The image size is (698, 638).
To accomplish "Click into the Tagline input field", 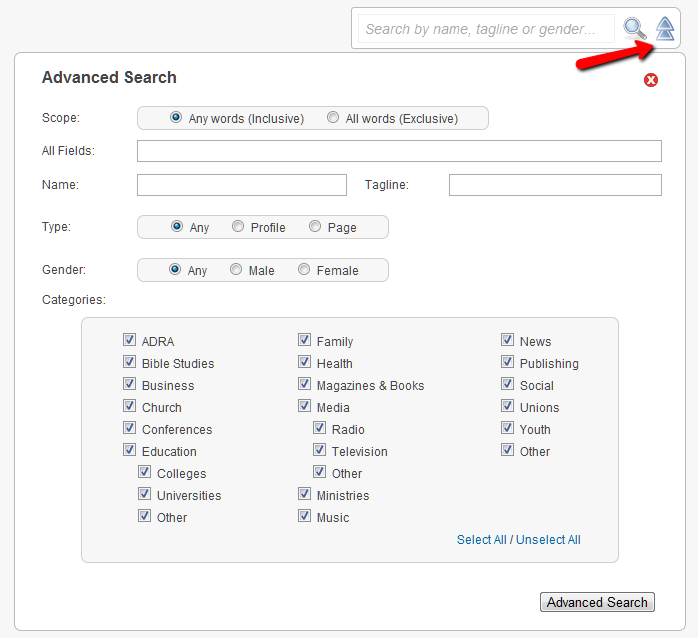I will coord(555,185).
